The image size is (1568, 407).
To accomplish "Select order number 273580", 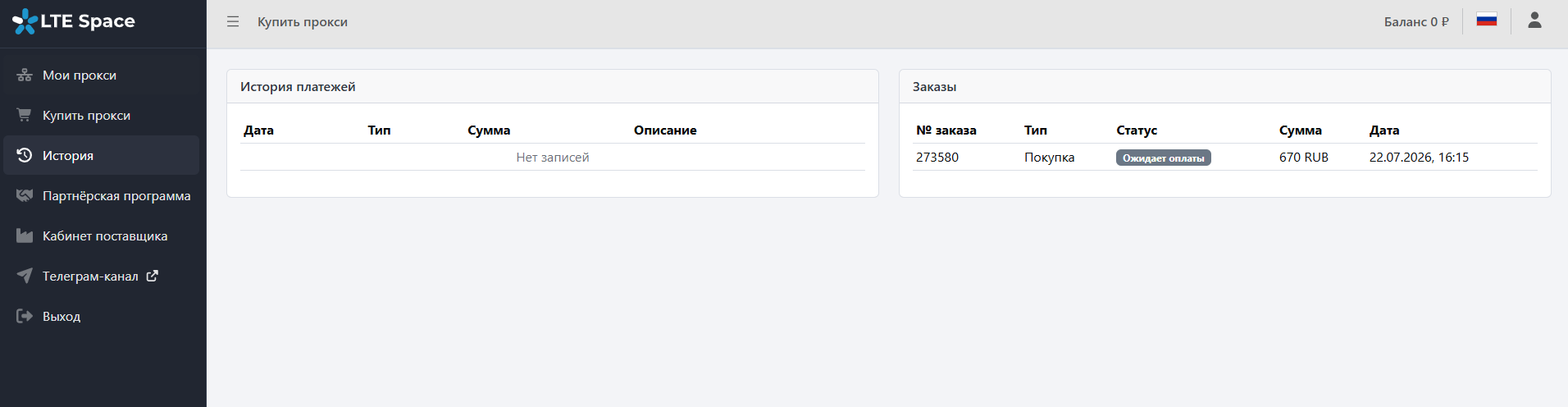I will click(x=937, y=157).
